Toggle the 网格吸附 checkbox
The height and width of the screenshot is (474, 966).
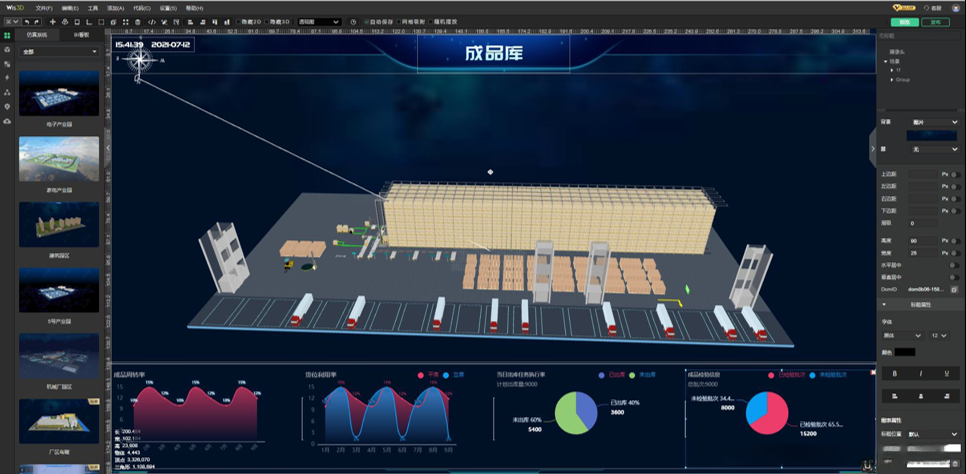click(x=397, y=22)
